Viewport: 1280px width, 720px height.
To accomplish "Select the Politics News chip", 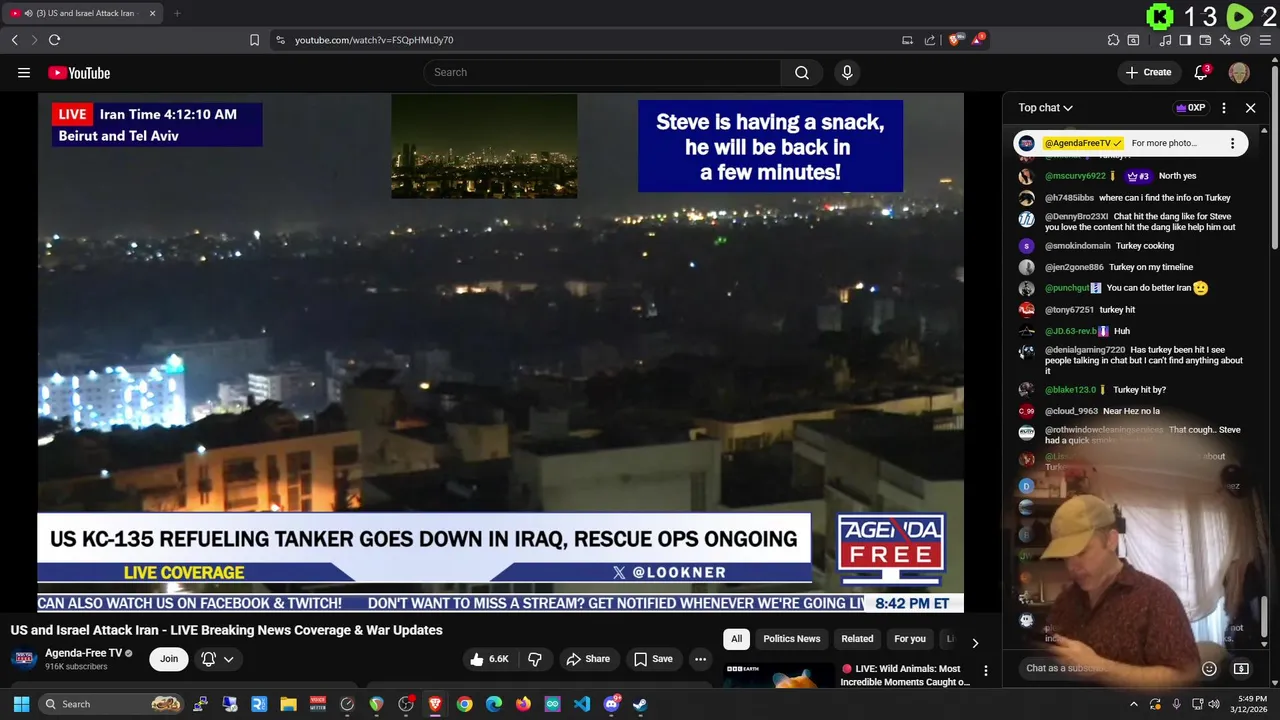I will point(791,639).
